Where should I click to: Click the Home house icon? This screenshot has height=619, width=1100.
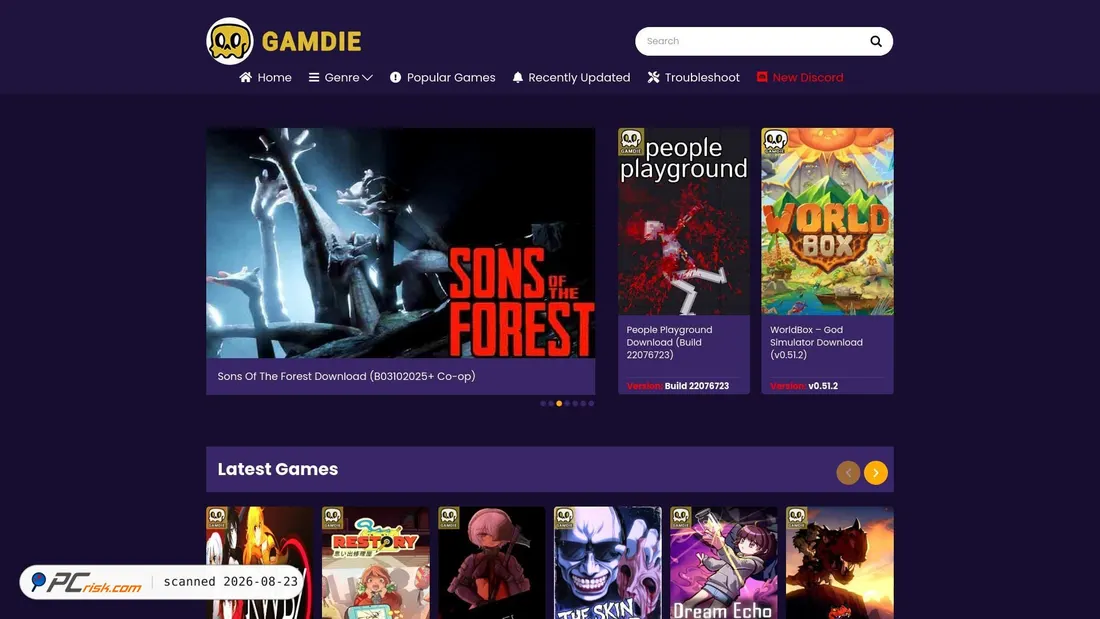246,77
